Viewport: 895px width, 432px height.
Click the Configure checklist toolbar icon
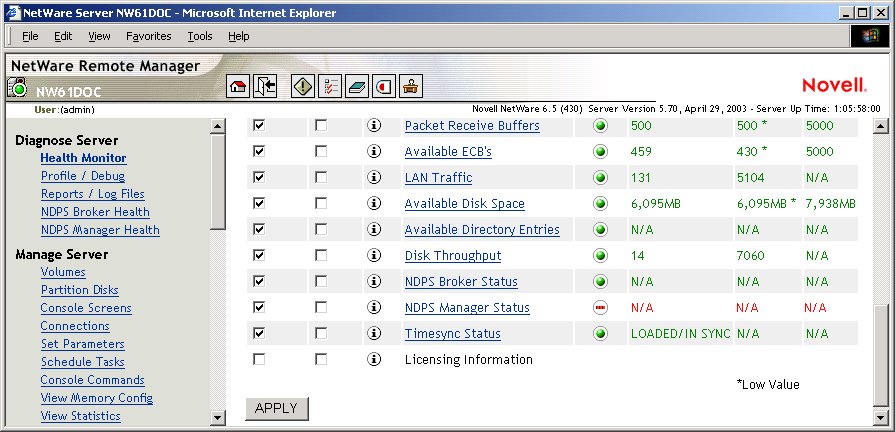(x=330, y=86)
